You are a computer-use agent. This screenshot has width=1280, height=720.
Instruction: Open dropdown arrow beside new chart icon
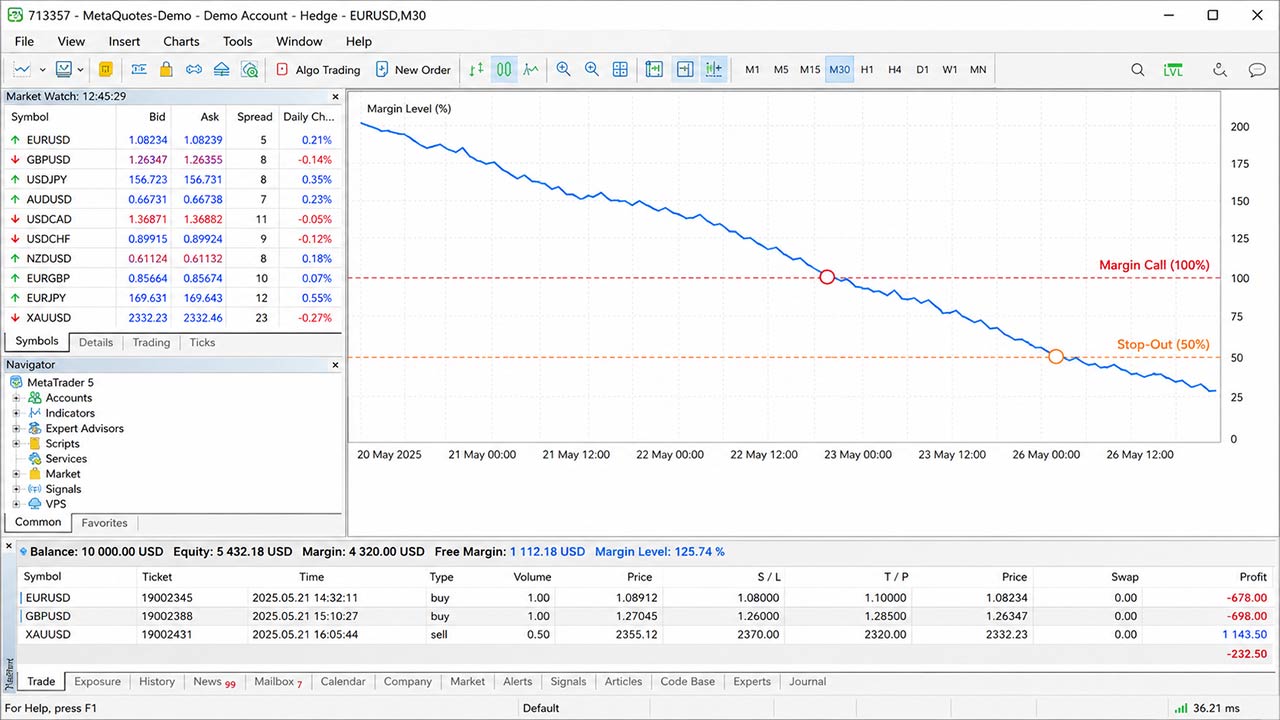42,70
